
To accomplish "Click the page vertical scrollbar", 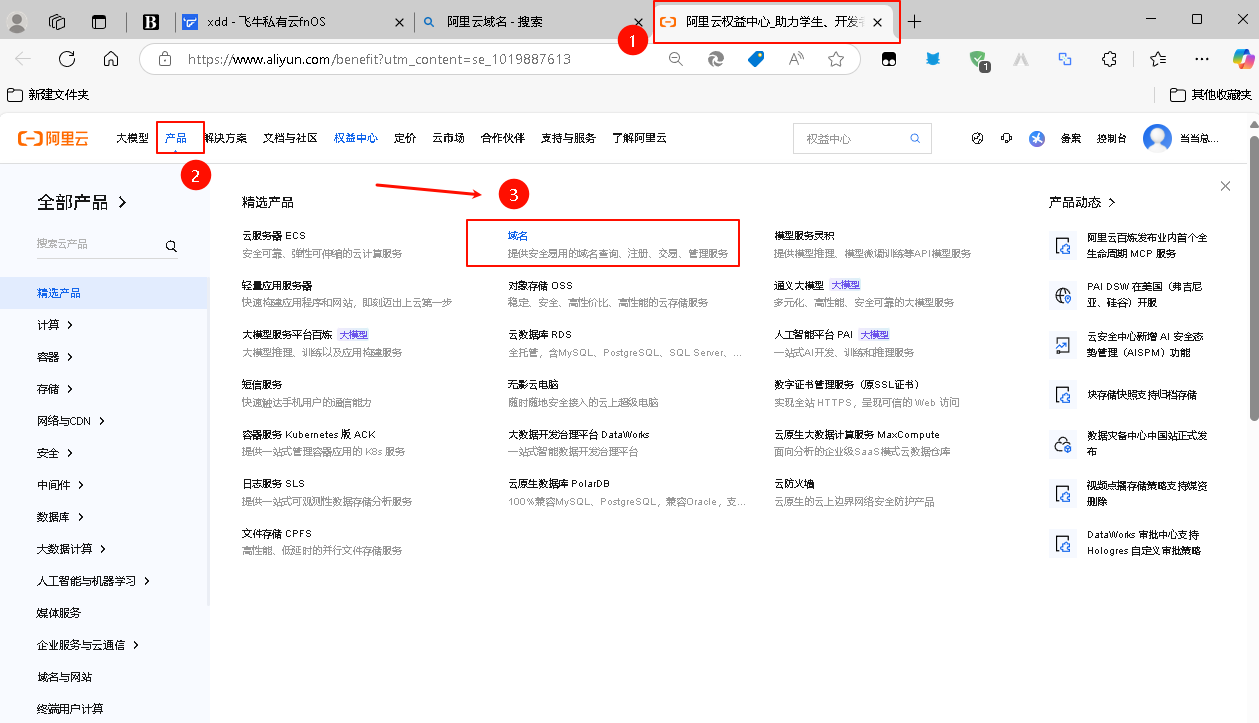I will (x=1253, y=277).
